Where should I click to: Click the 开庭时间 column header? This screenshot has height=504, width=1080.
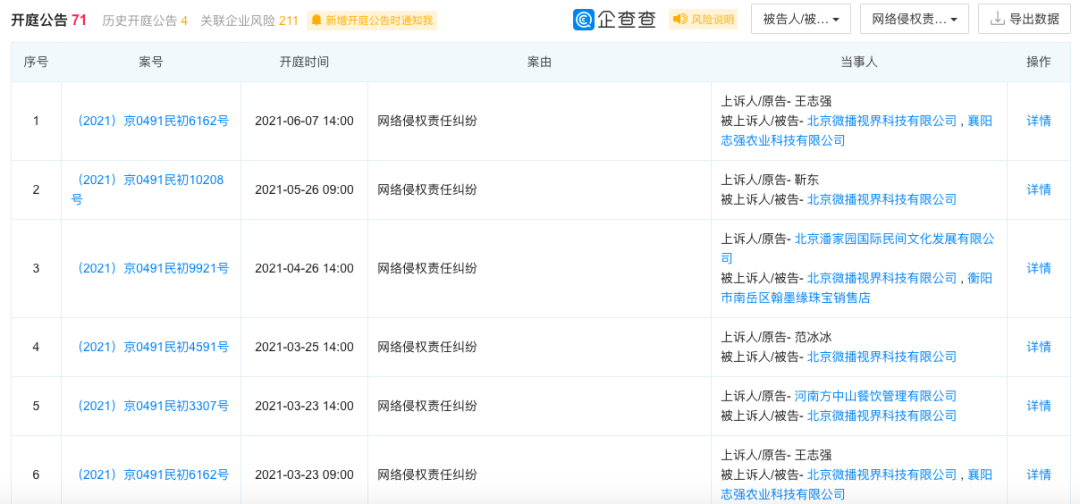304,62
